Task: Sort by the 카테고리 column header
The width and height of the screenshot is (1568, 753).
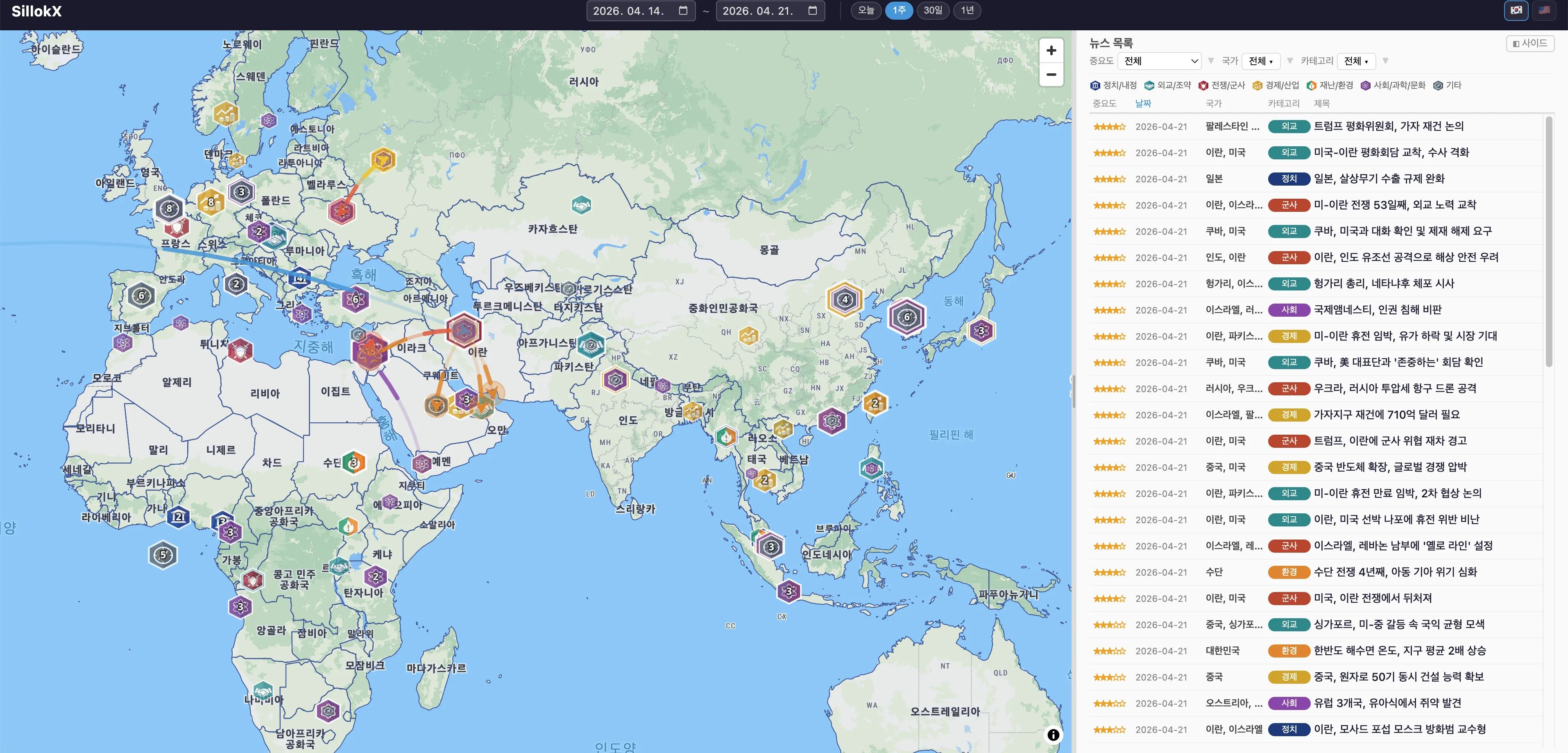Action: (1284, 104)
